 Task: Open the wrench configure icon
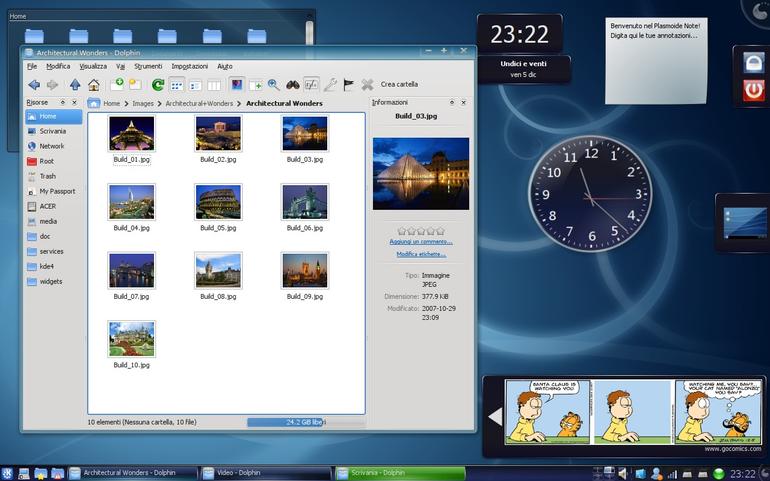click(x=330, y=85)
